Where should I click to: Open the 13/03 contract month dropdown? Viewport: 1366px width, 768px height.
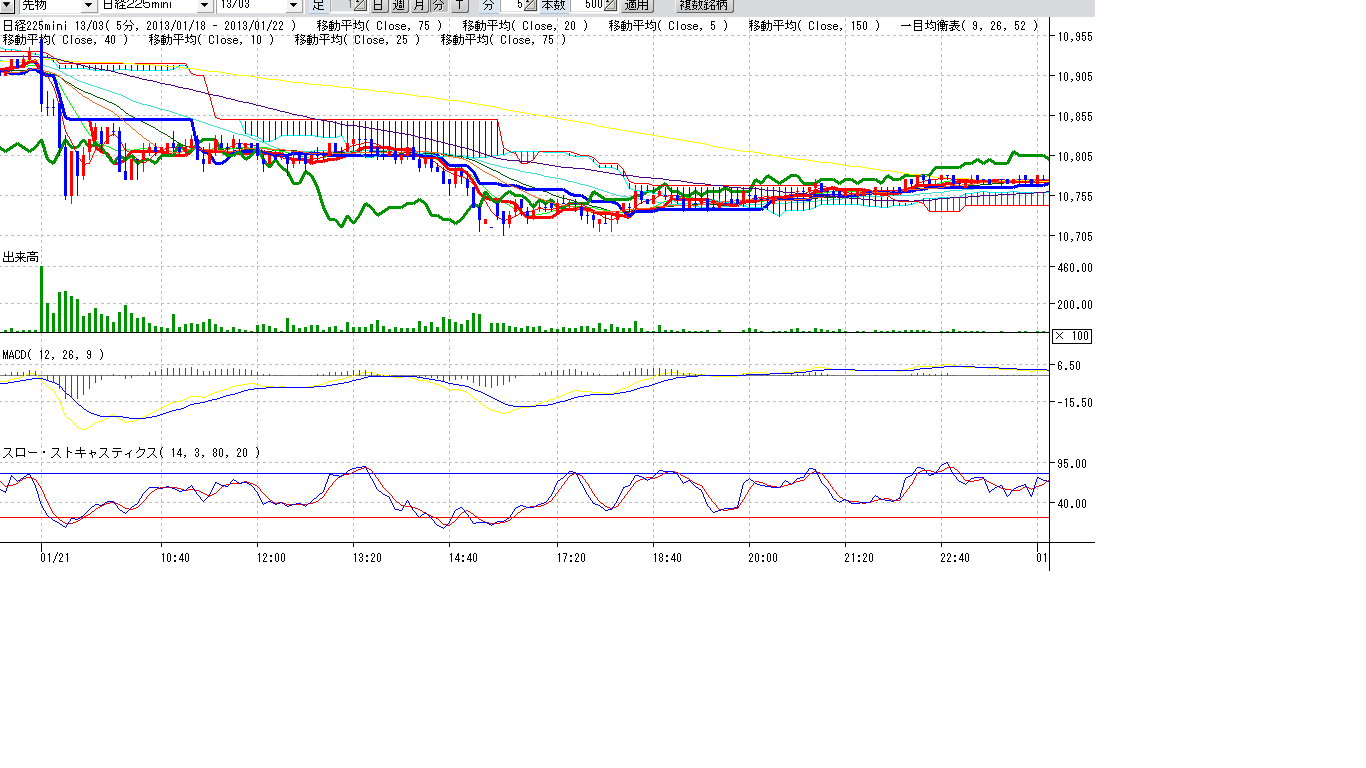(293, 5)
